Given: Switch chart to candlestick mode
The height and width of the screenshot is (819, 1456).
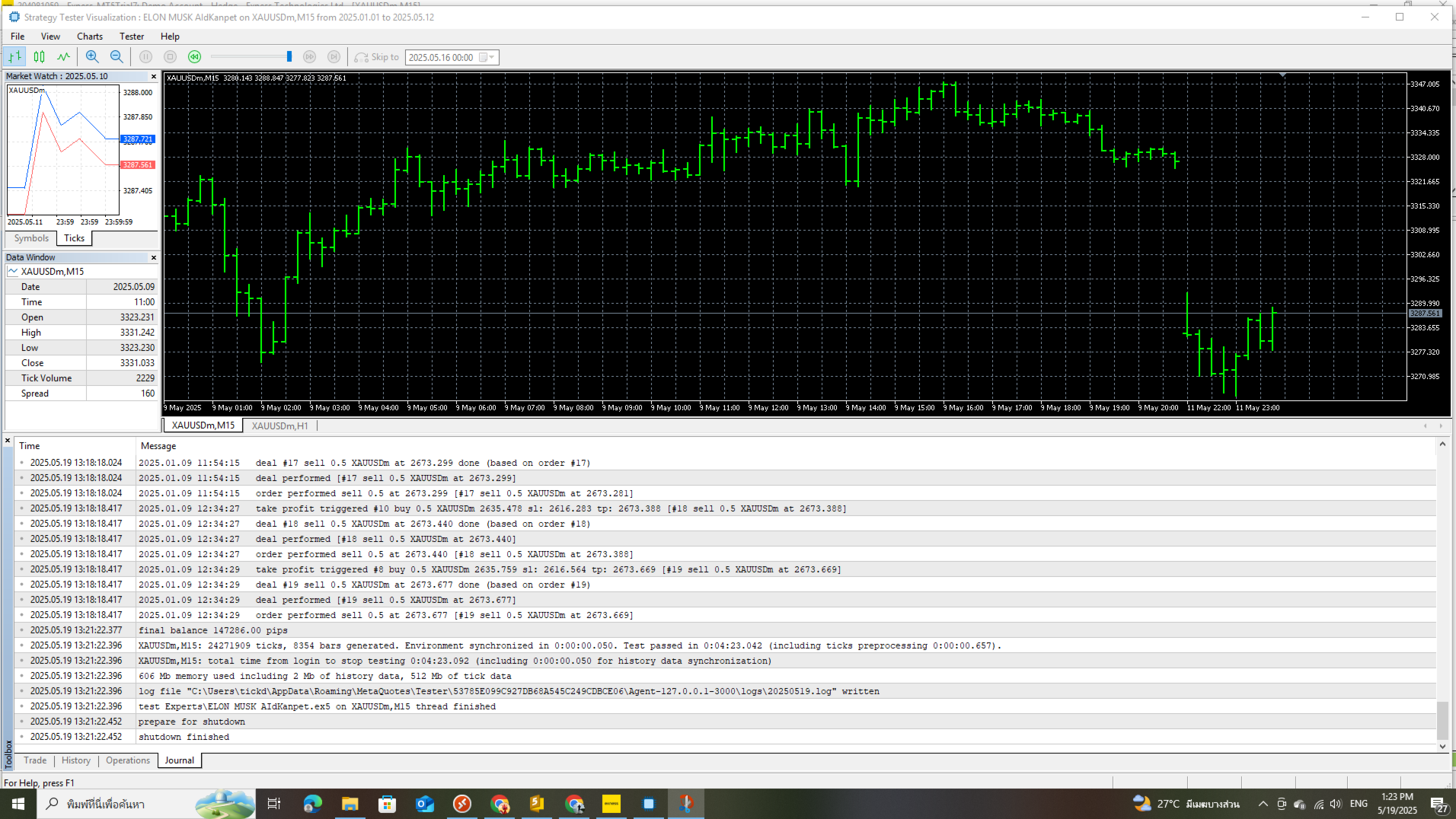Looking at the screenshot, I should [39, 56].
